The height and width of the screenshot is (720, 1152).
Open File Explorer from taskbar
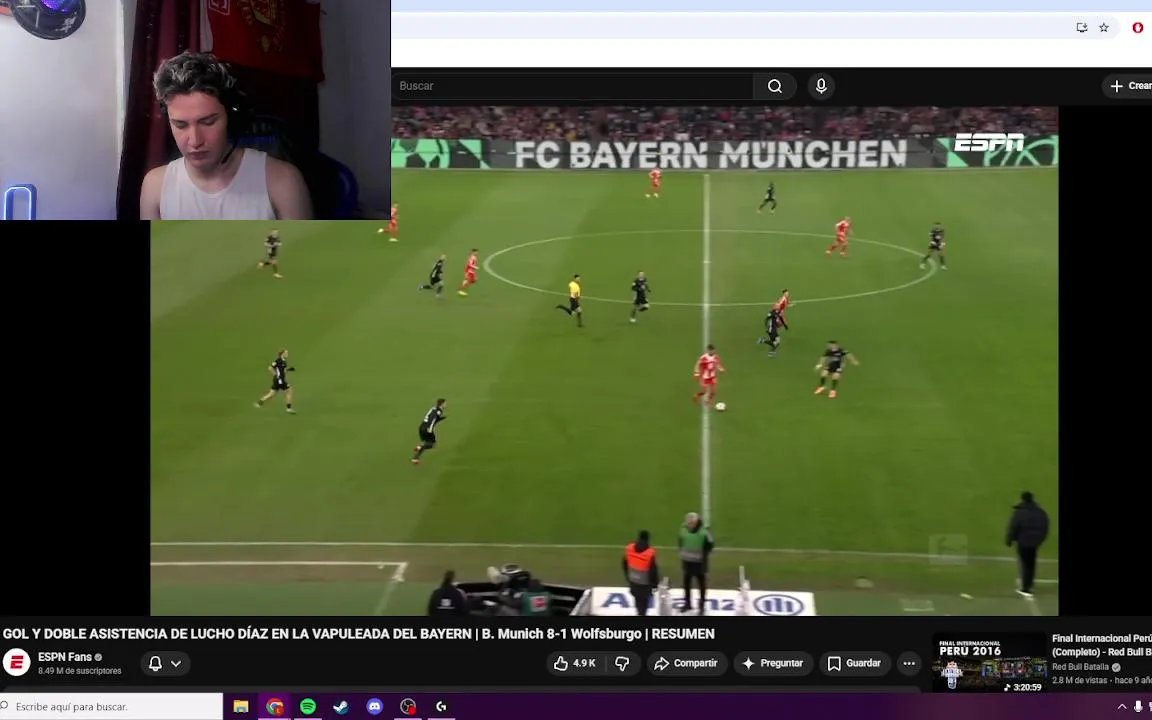(x=241, y=707)
